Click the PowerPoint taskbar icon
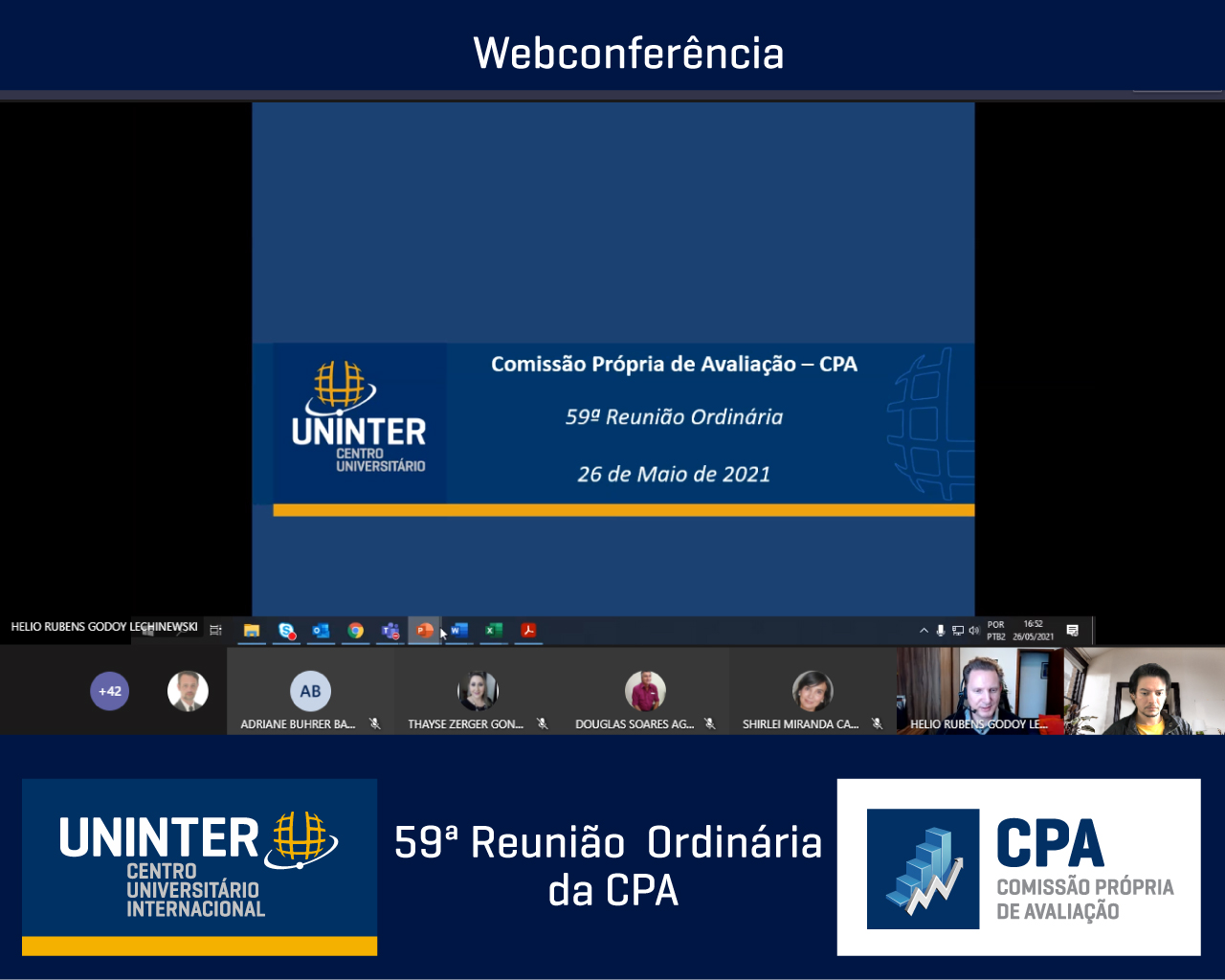1225x980 pixels. [x=424, y=631]
